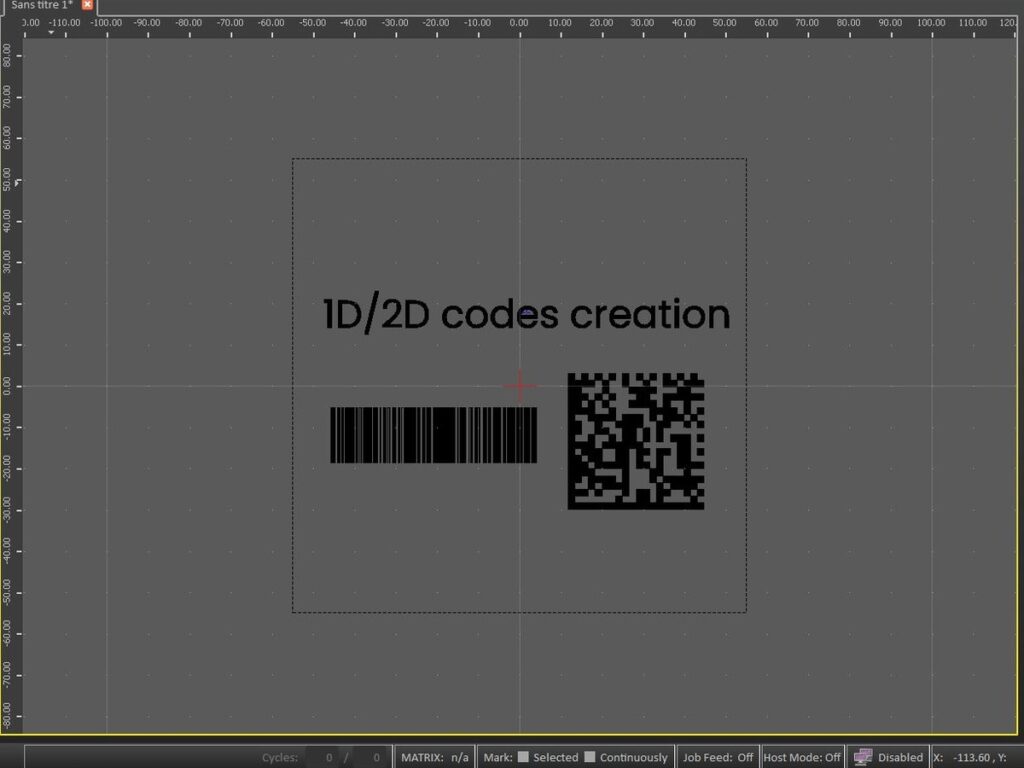Select the linear 1D barcode object

click(434, 435)
